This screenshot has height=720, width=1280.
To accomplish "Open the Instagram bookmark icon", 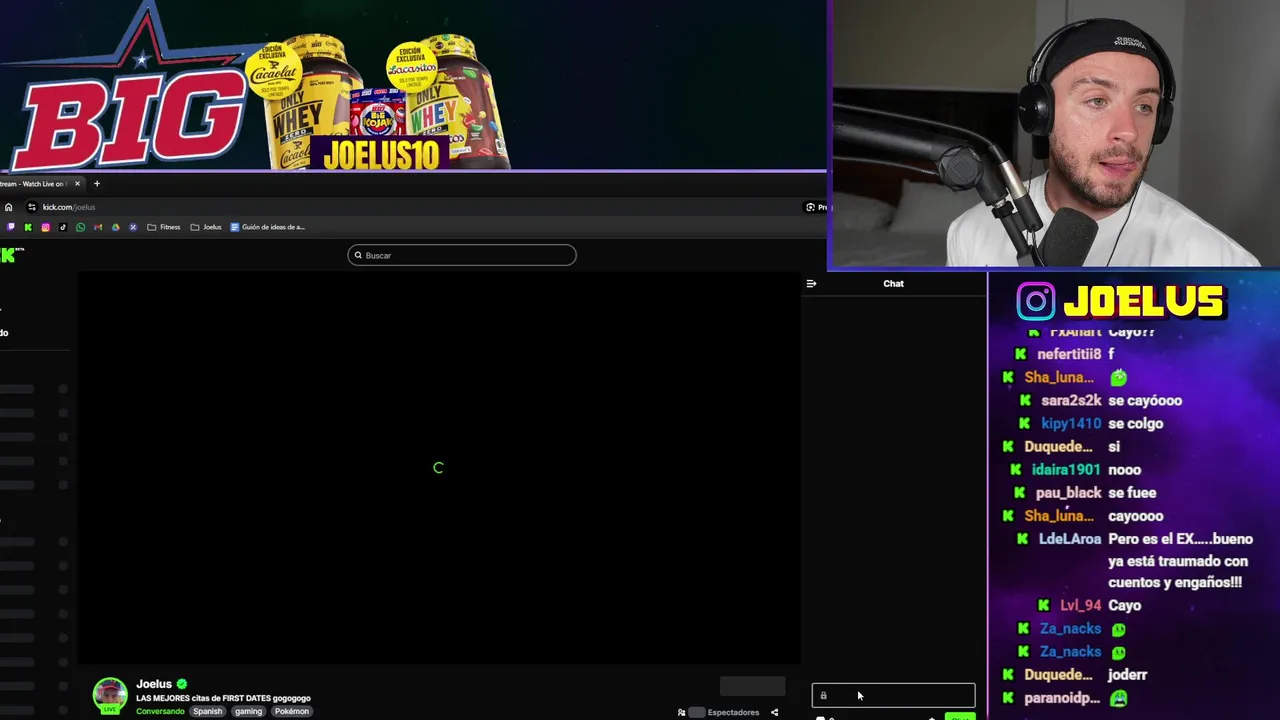I will (45, 227).
